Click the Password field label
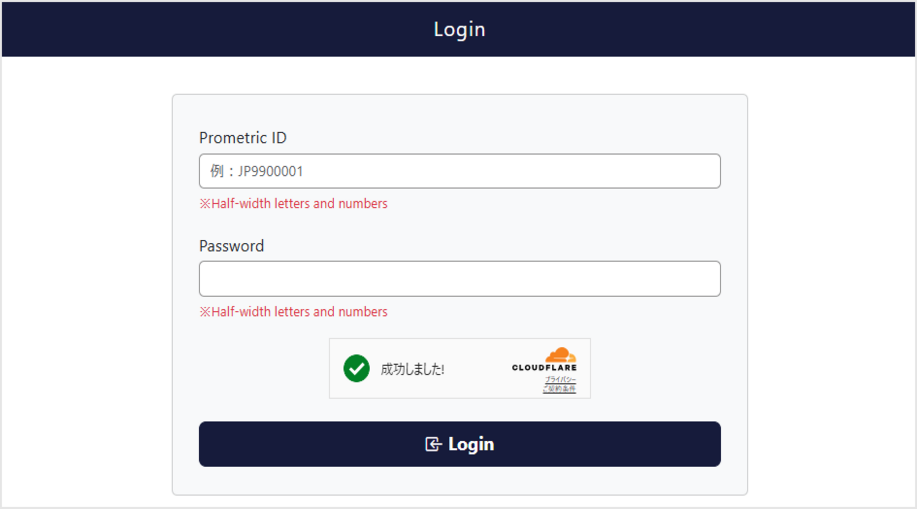The height and width of the screenshot is (509, 917). click(x=231, y=246)
